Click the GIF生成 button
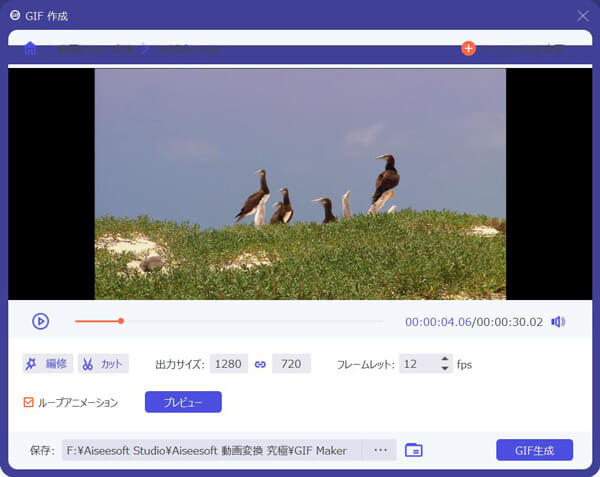600x477 pixels. (534, 450)
